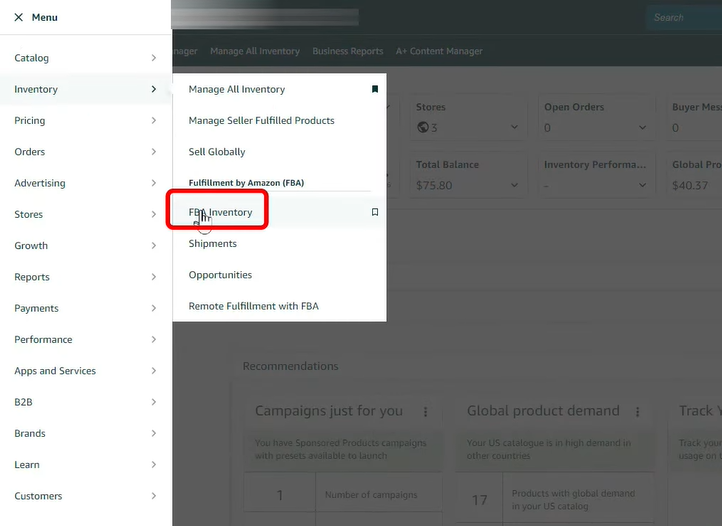Expand the B2B chevron arrow

tap(154, 402)
